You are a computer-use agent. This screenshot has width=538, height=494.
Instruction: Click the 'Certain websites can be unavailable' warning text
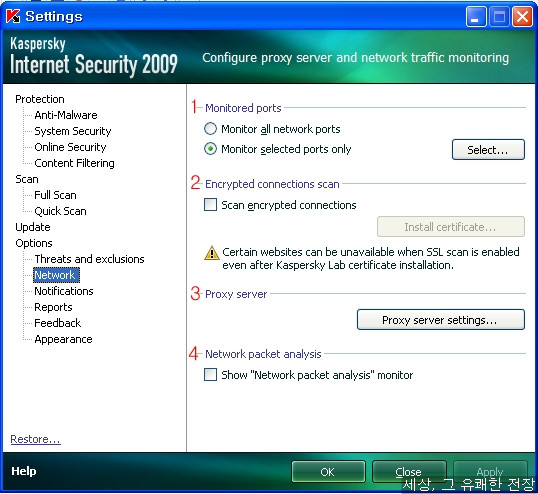tap(371, 258)
